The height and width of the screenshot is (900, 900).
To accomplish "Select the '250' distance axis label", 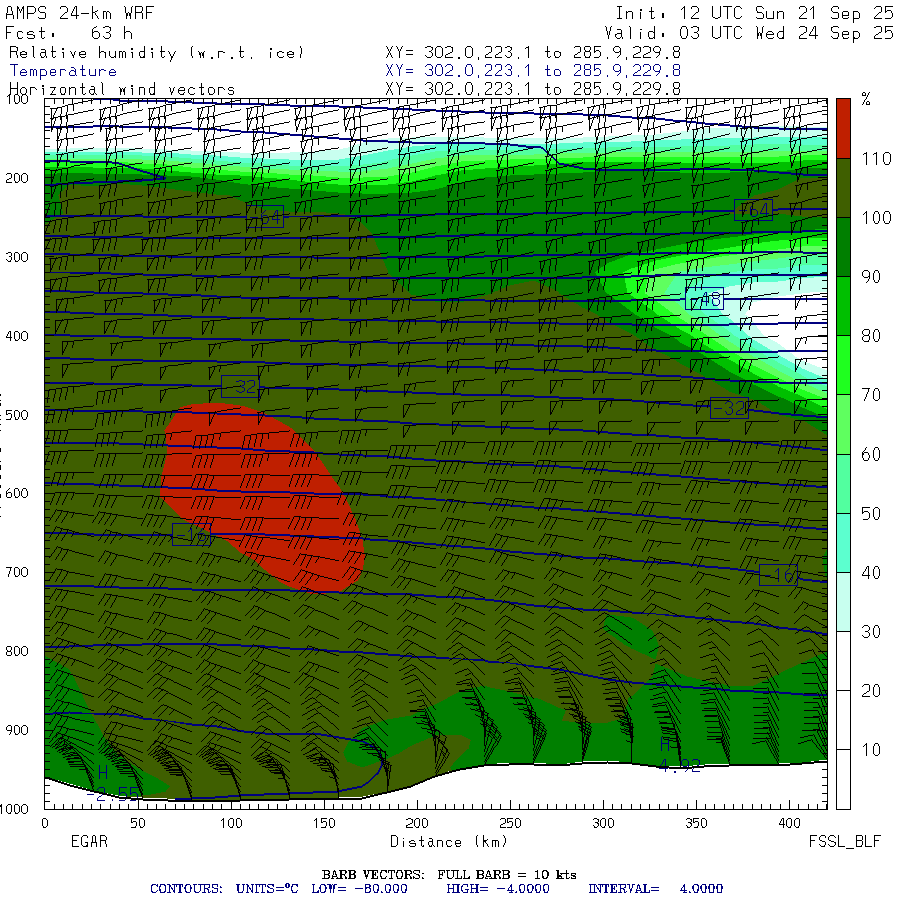I will (x=510, y=823).
